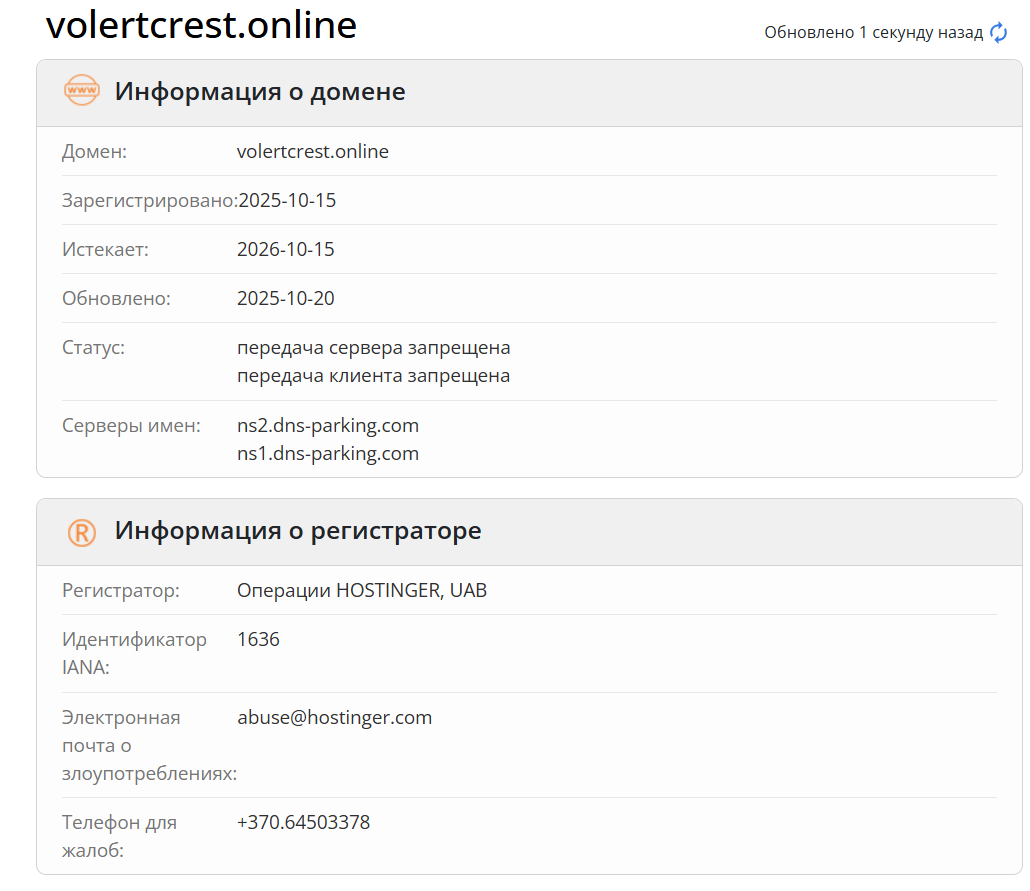Click the www globe icon beside domain info header
Screen dimensions: 1030x891
(x=82, y=90)
